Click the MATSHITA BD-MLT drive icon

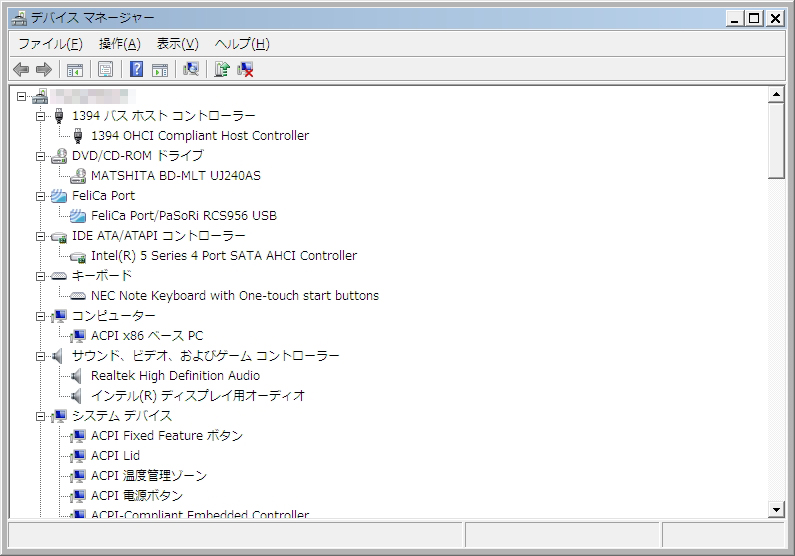pos(78,176)
